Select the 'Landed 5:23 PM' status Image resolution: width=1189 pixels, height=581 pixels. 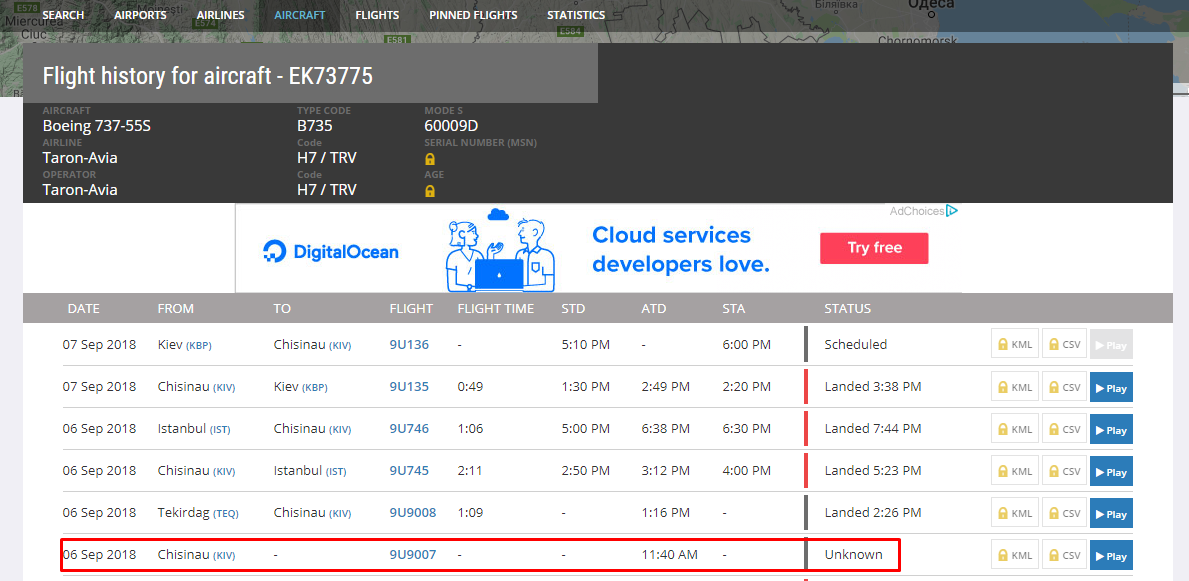click(873, 471)
